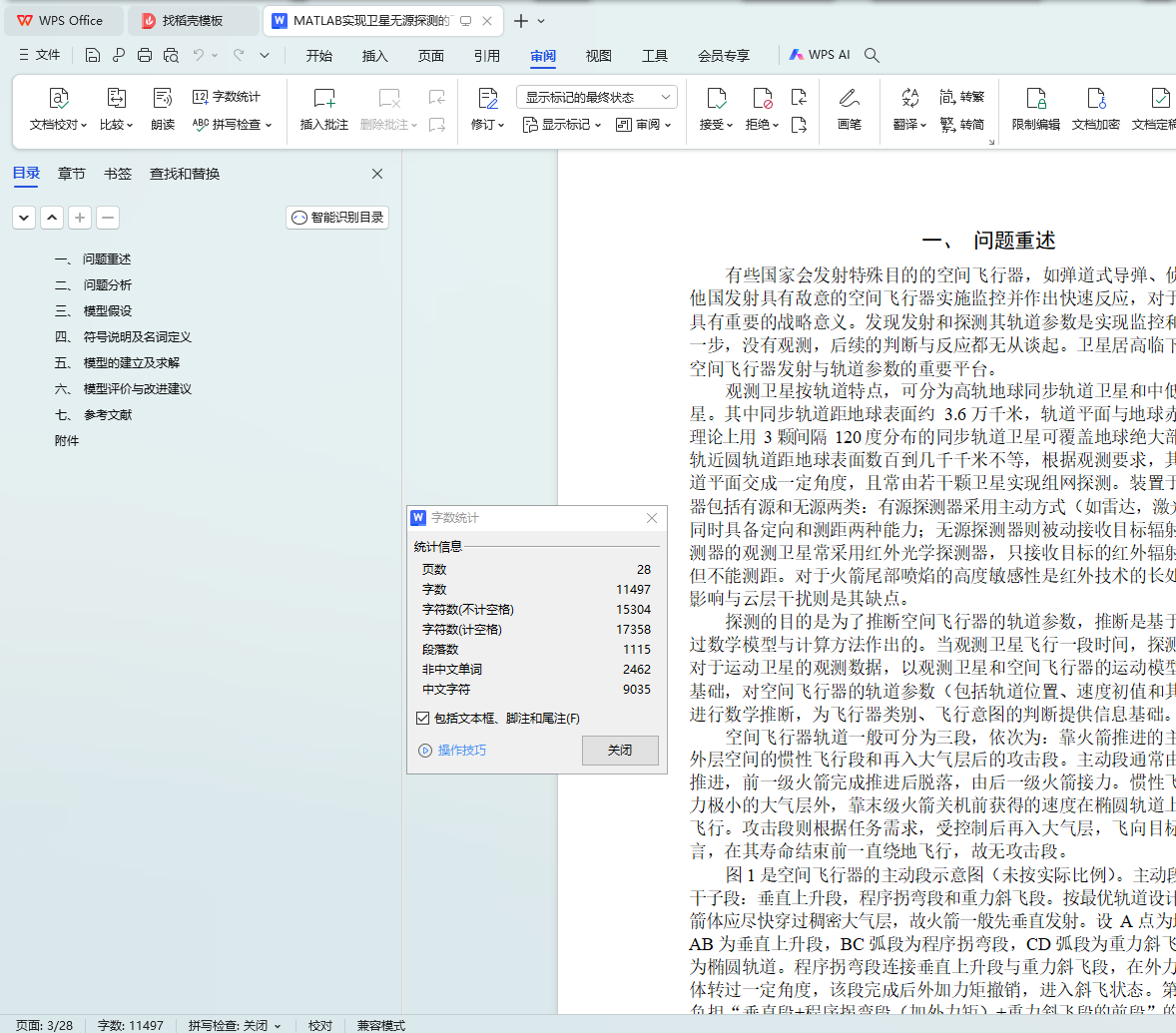1176x1033 pixels.
Task: Open the 操作技巧 link
Action: (x=461, y=751)
